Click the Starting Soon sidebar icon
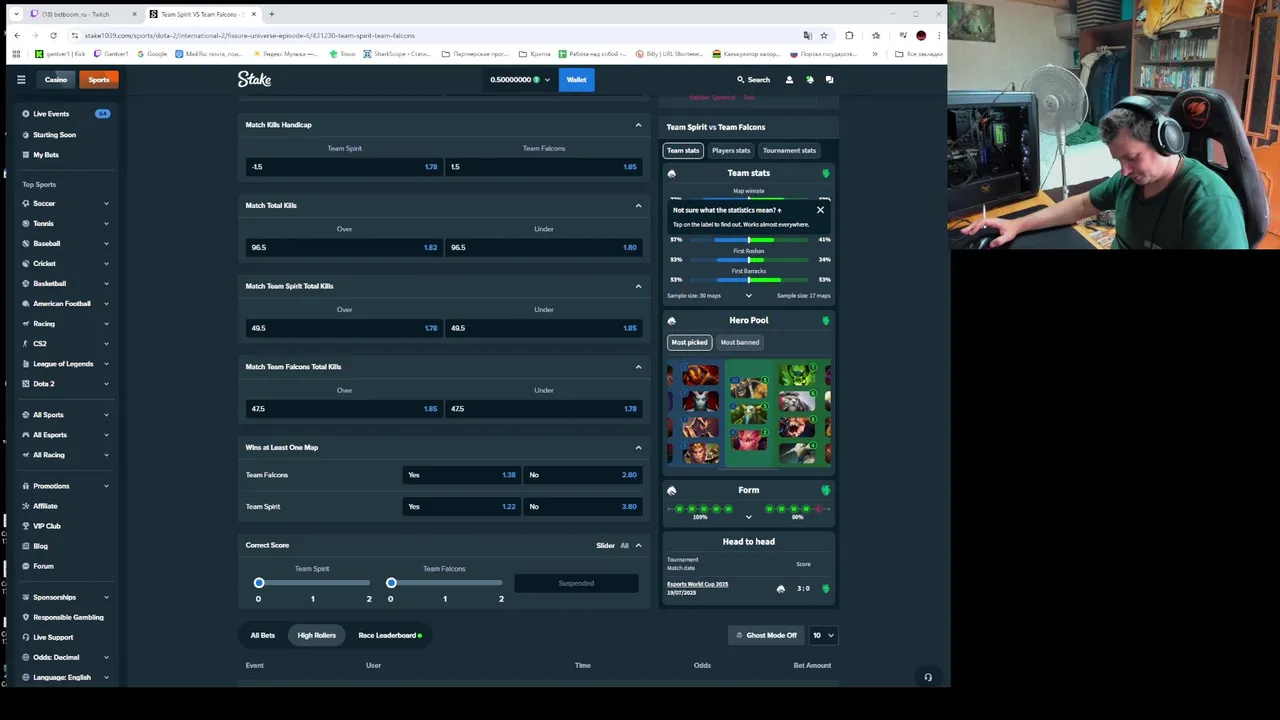The height and width of the screenshot is (720, 1280). point(26,134)
